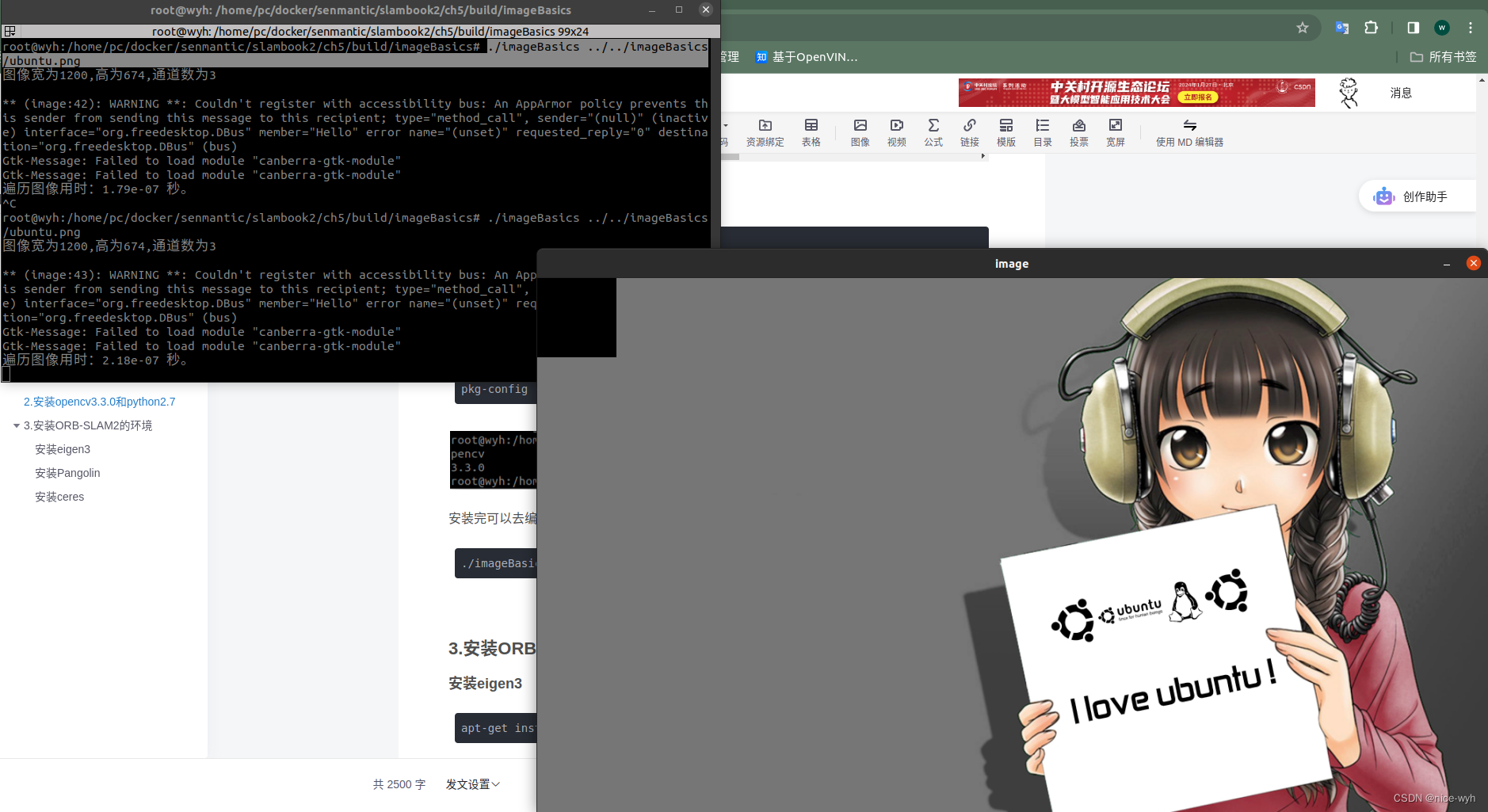This screenshot has height=812, width=1488.
Task: Toggle widescreen mode with the 宽屏 icon
Action: (1116, 132)
